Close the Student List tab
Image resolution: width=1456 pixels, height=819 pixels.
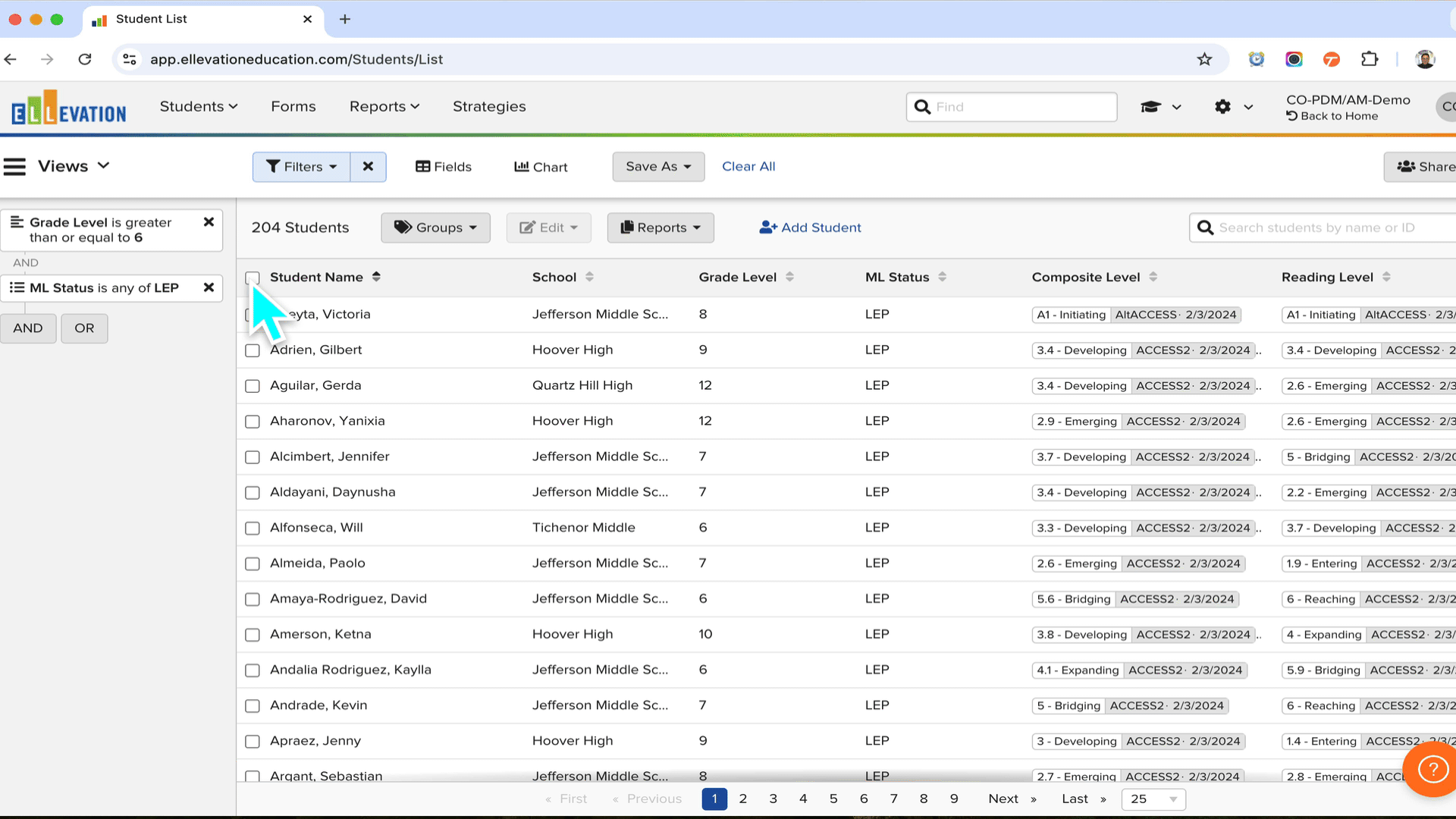[307, 19]
